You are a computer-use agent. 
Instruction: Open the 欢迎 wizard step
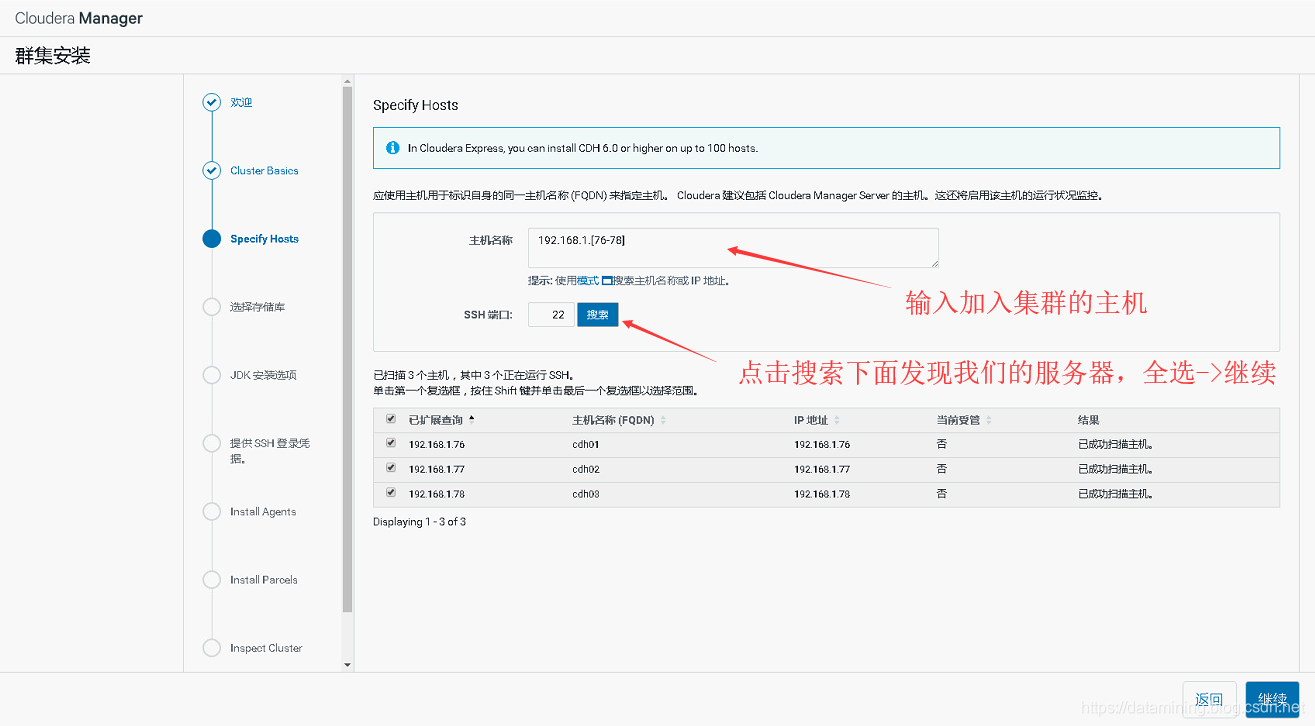(241, 102)
